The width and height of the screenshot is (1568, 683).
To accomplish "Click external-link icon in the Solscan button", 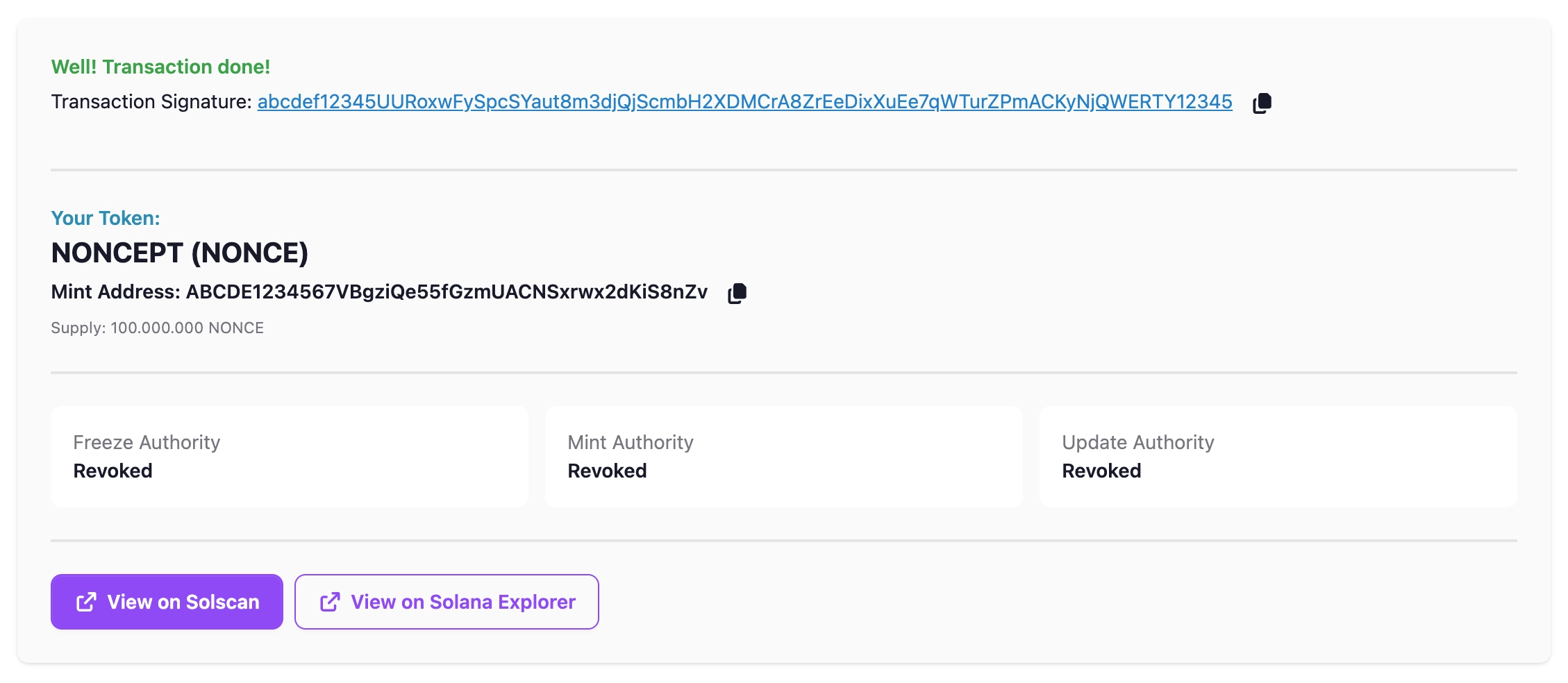I will click(86, 602).
